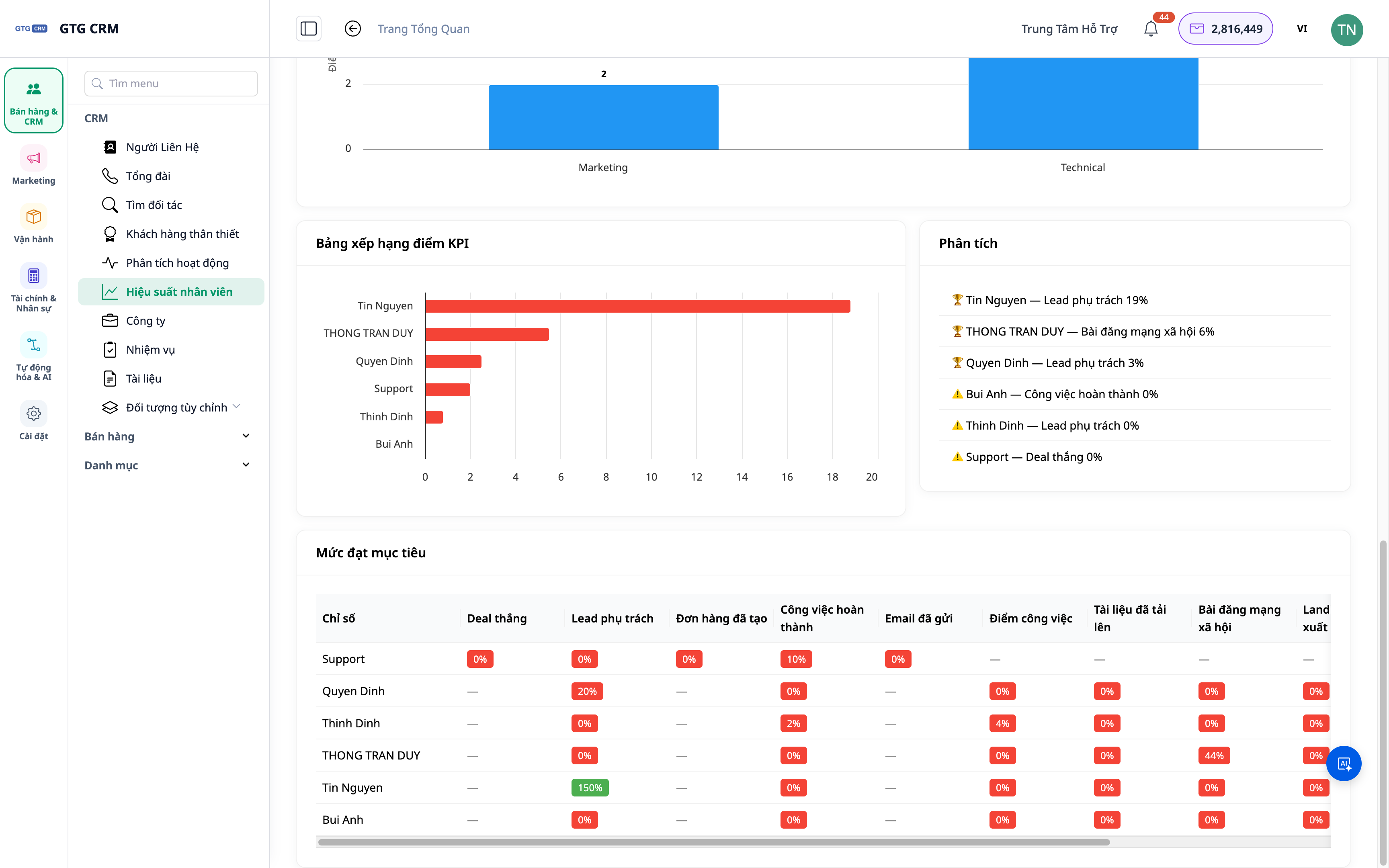Click Tin Nguyen KPI red bar
The height and width of the screenshot is (868, 1389).
coord(638,306)
